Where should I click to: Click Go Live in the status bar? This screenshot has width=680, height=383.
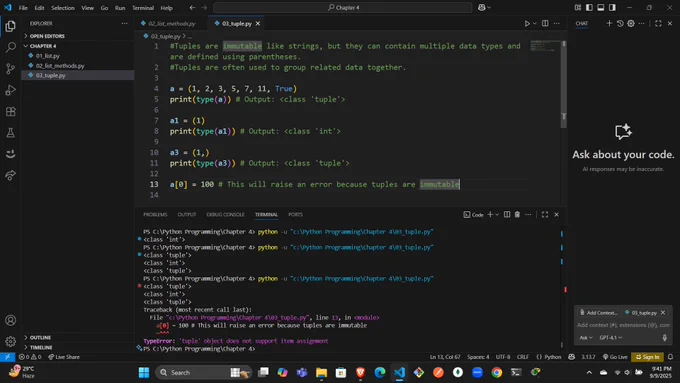tap(615, 357)
